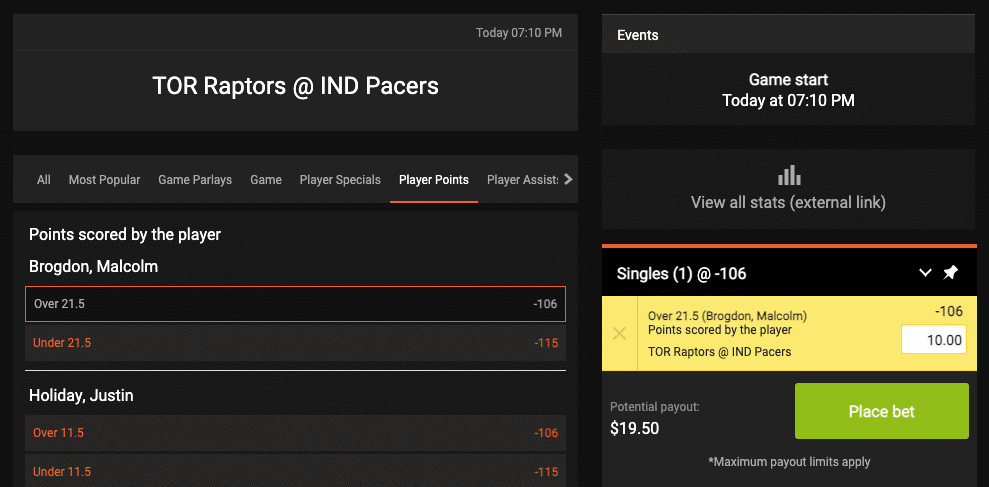Open the Player Assists tab

(x=523, y=180)
